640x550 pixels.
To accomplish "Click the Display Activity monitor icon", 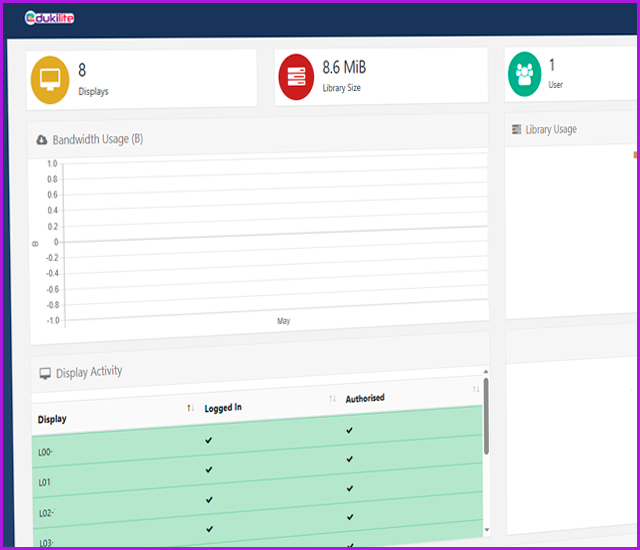I will (x=44, y=374).
